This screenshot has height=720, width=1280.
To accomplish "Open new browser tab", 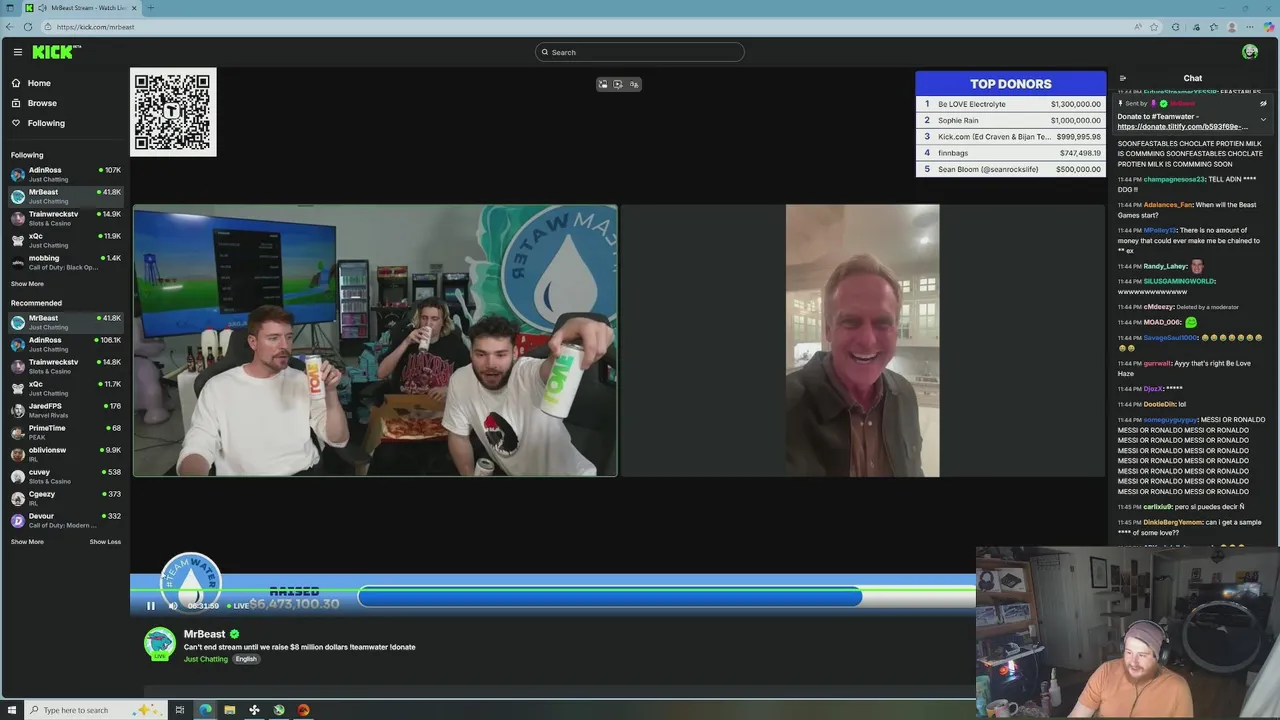I will pyautogui.click(x=151, y=8).
